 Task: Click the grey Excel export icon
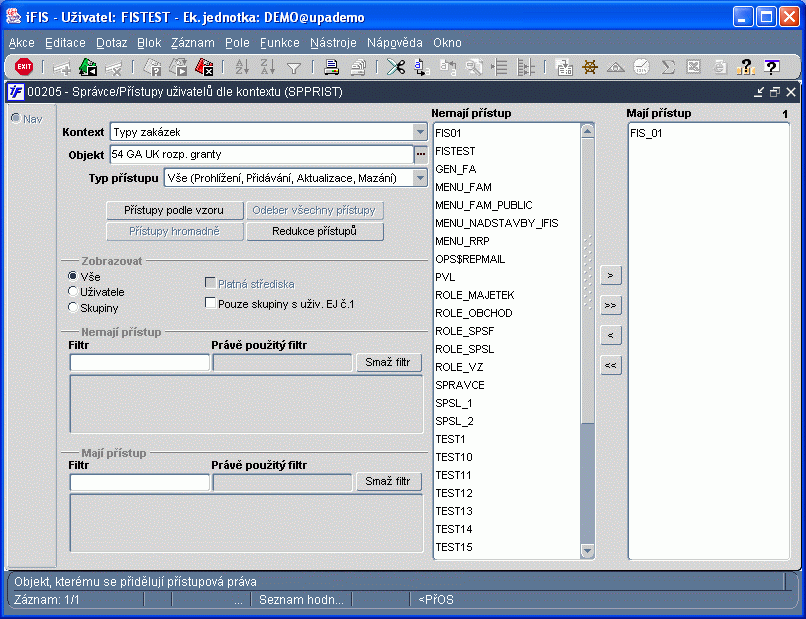click(x=693, y=67)
